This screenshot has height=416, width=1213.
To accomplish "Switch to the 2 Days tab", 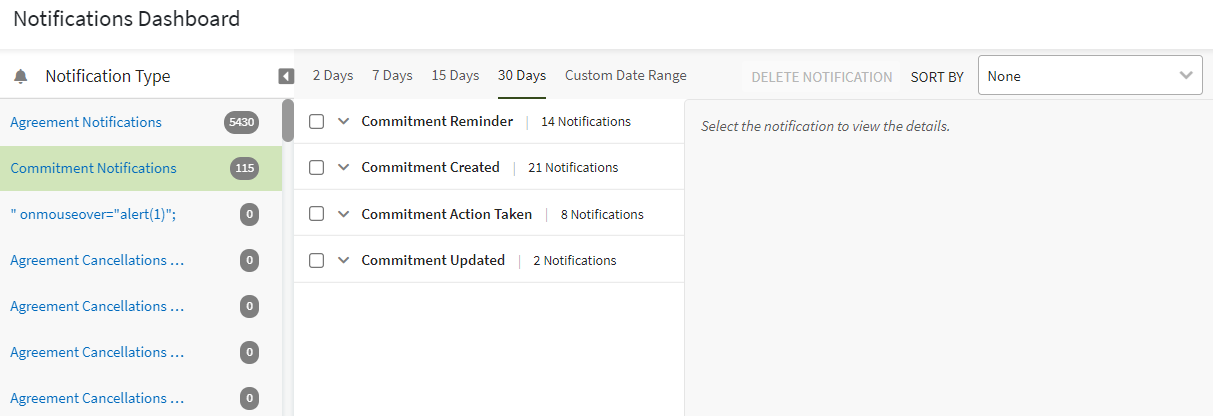I will [x=333, y=76].
